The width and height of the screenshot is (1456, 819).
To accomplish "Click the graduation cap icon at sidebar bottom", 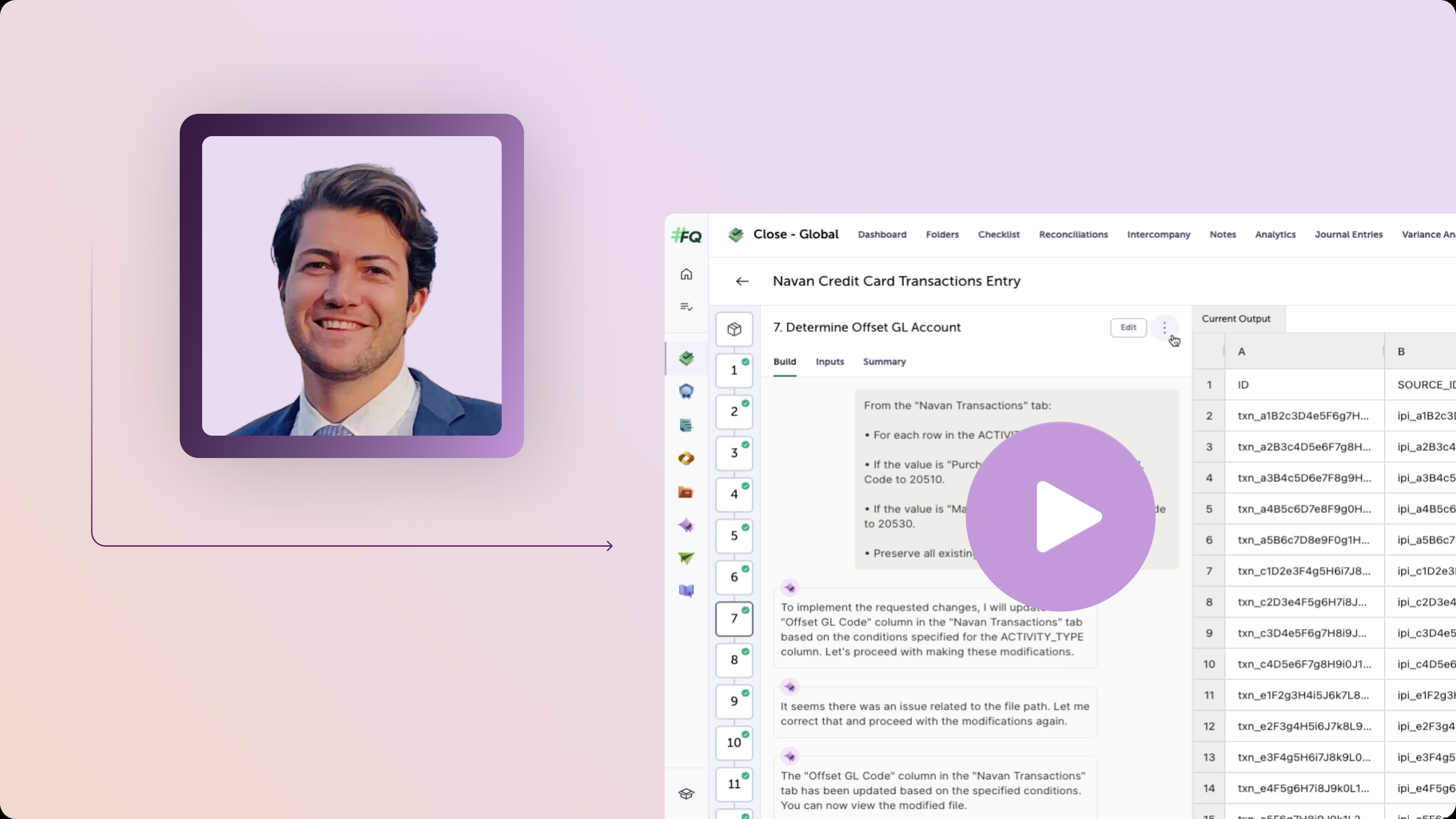I will pyautogui.click(x=686, y=794).
